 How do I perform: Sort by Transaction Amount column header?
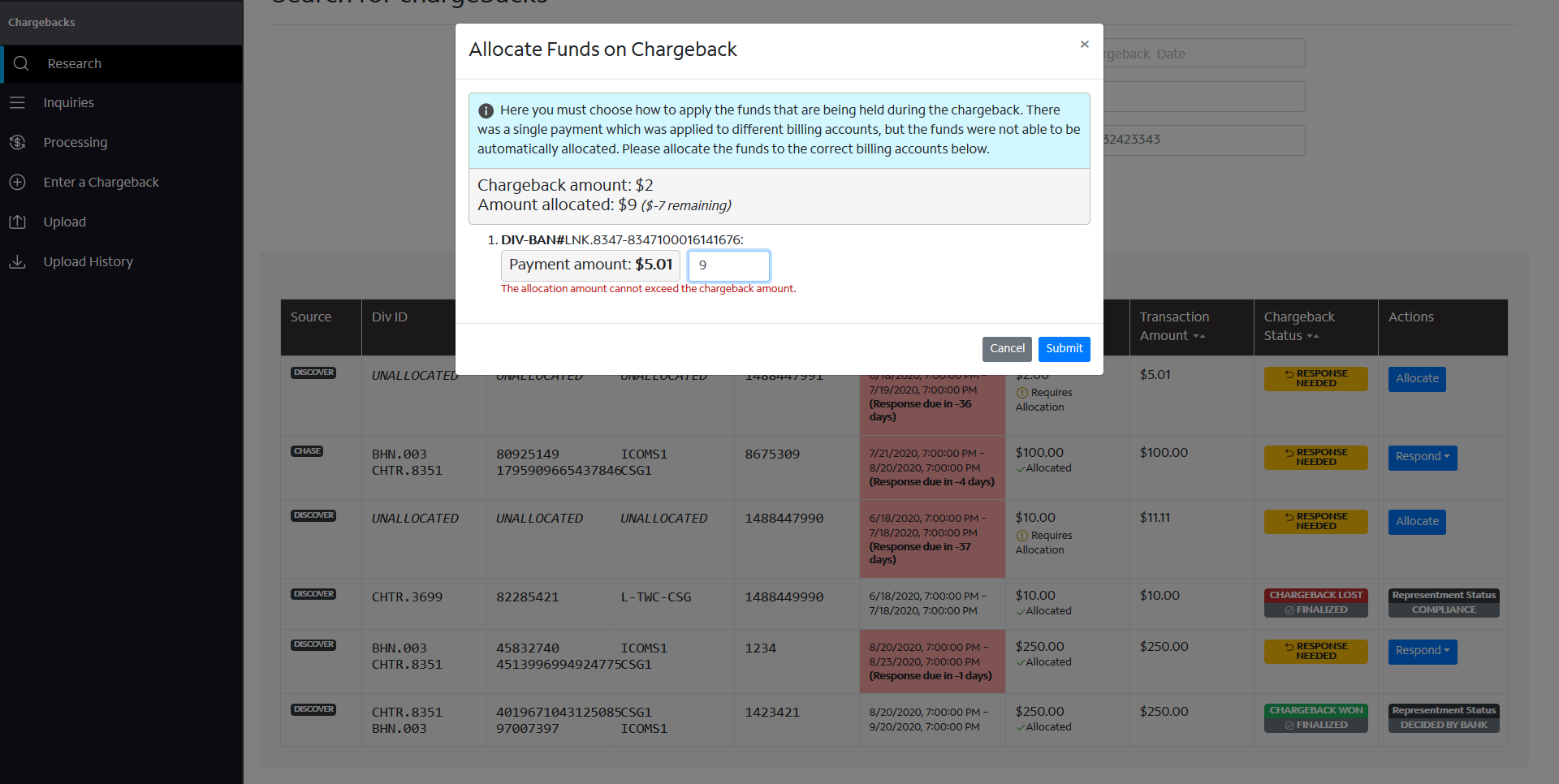click(x=1173, y=326)
